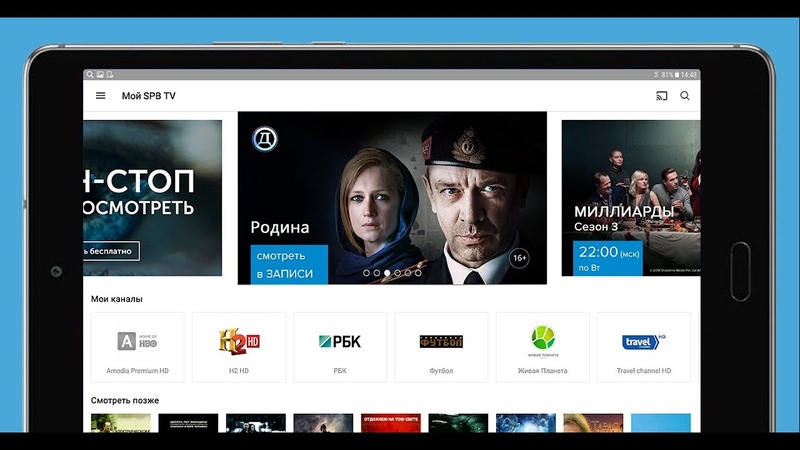Open Футбол channel tile
800x450 pixels.
click(441, 347)
